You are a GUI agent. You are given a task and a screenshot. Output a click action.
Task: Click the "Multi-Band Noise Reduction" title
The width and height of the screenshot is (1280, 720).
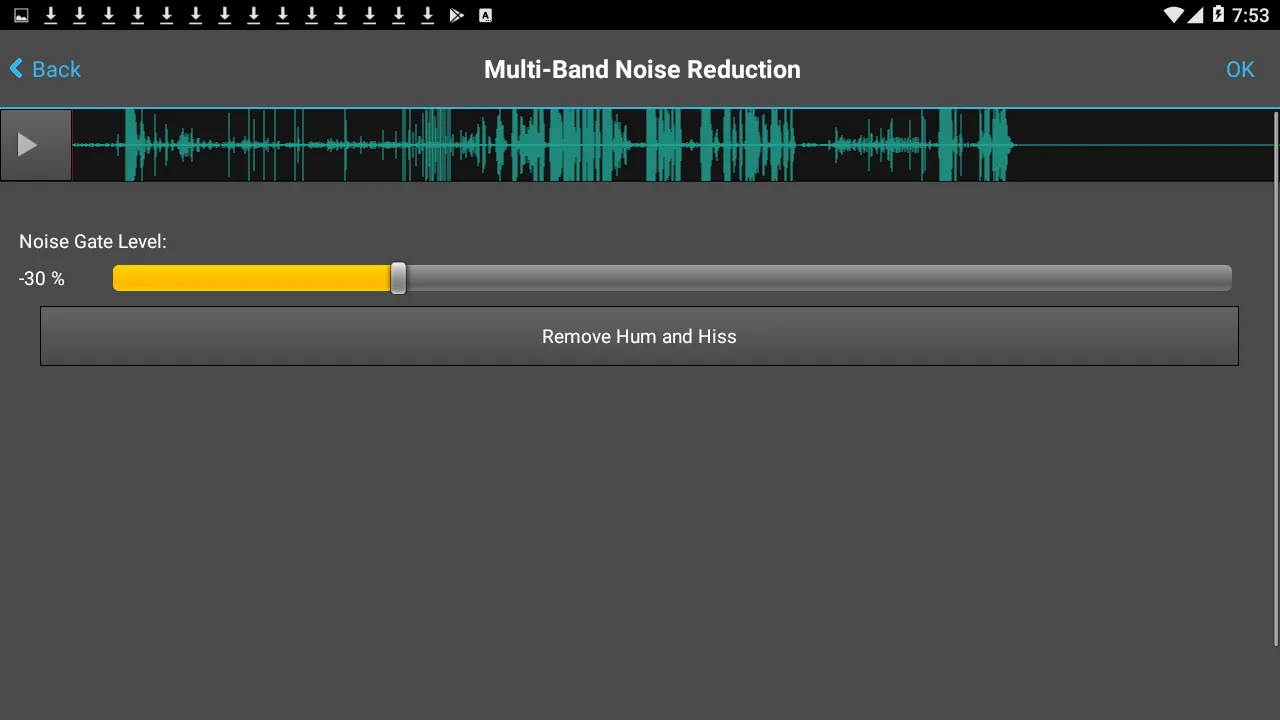coord(642,69)
